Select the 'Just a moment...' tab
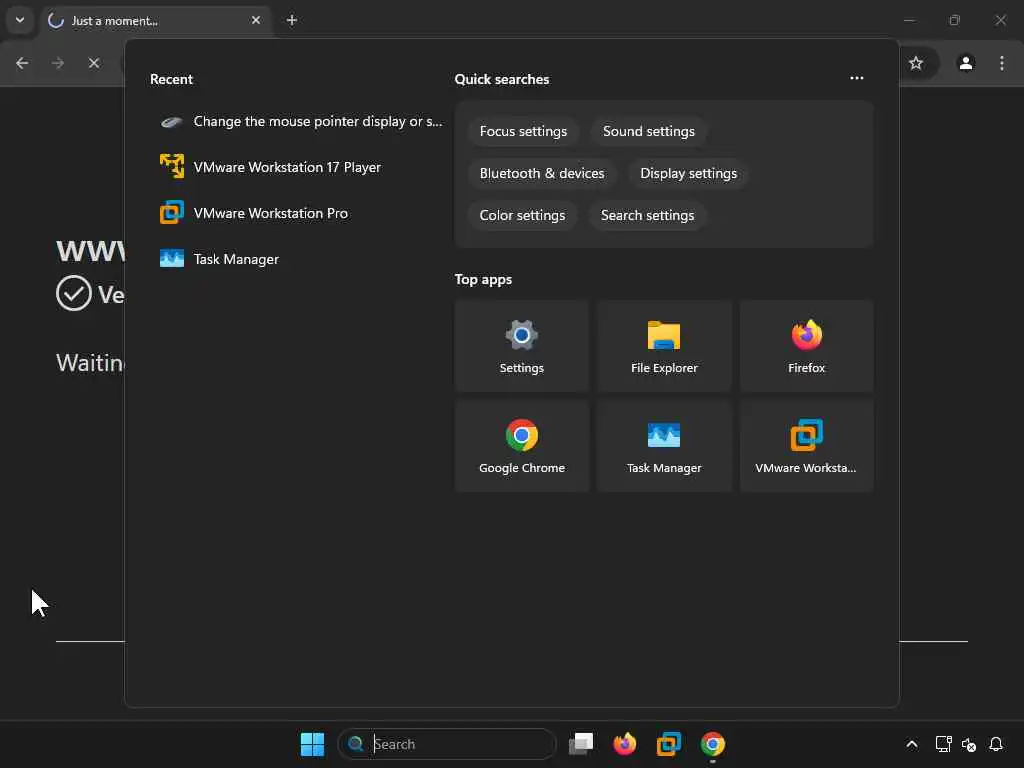The width and height of the screenshot is (1024, 768). tap(155, 20)
